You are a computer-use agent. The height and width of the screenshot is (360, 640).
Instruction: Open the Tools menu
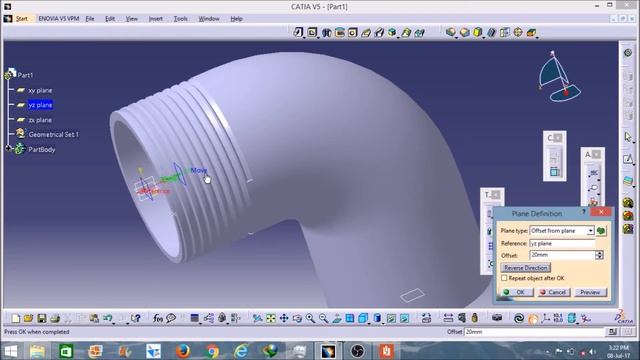[180, 19]
